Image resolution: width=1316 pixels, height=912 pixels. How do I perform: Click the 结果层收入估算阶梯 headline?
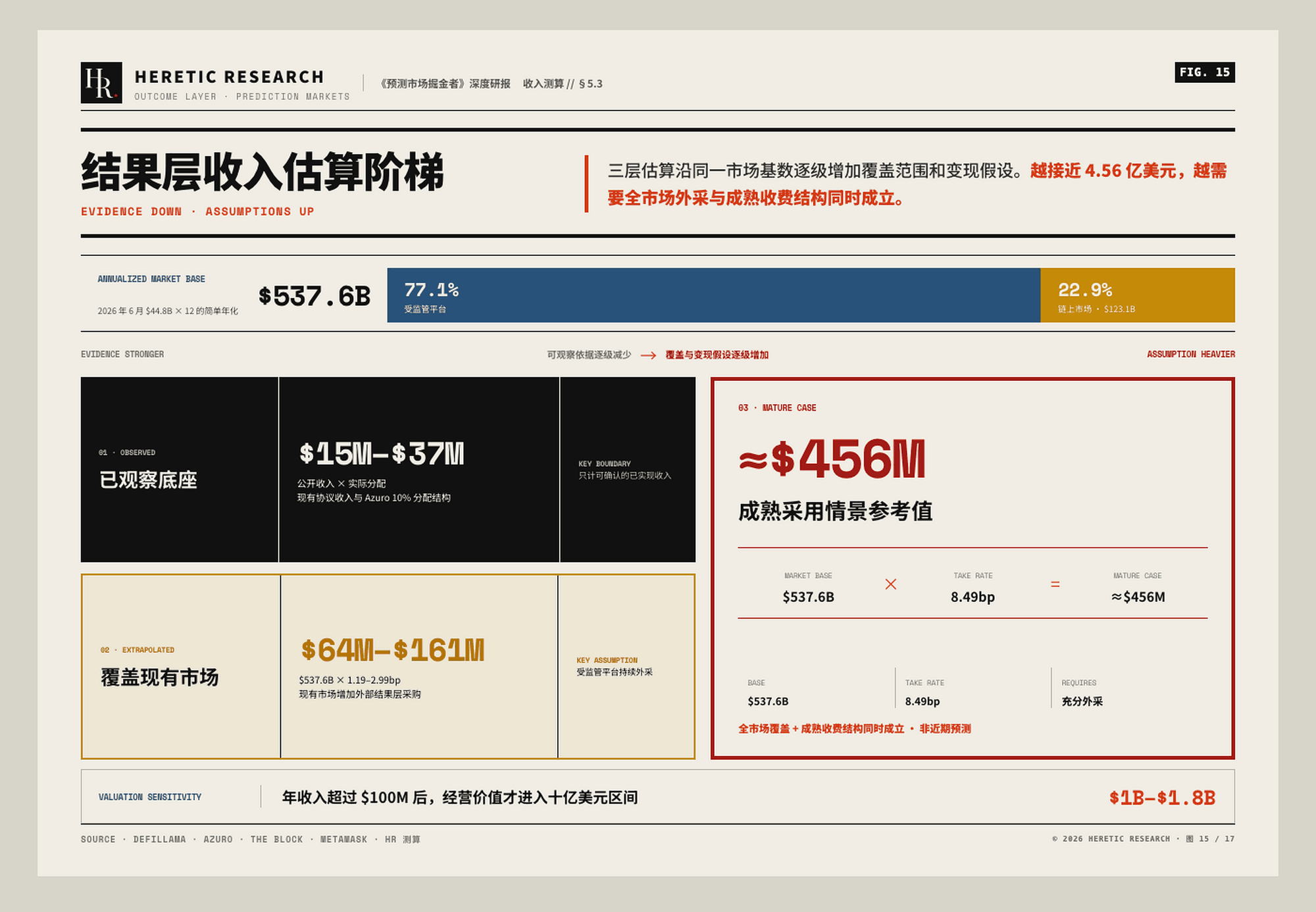pos(263,172)
